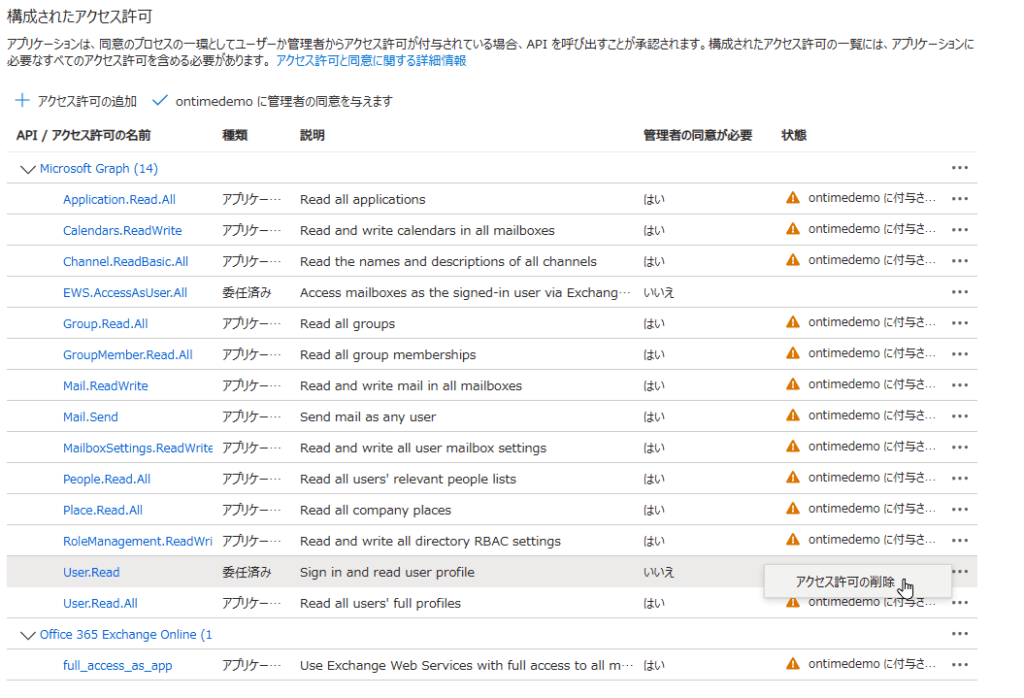The height and width of the screenshot is (698, 1024).
Task: Open more options for MailboxSettings.ReadWrite row
Action: pyautogui.click(x=959, y=447)
